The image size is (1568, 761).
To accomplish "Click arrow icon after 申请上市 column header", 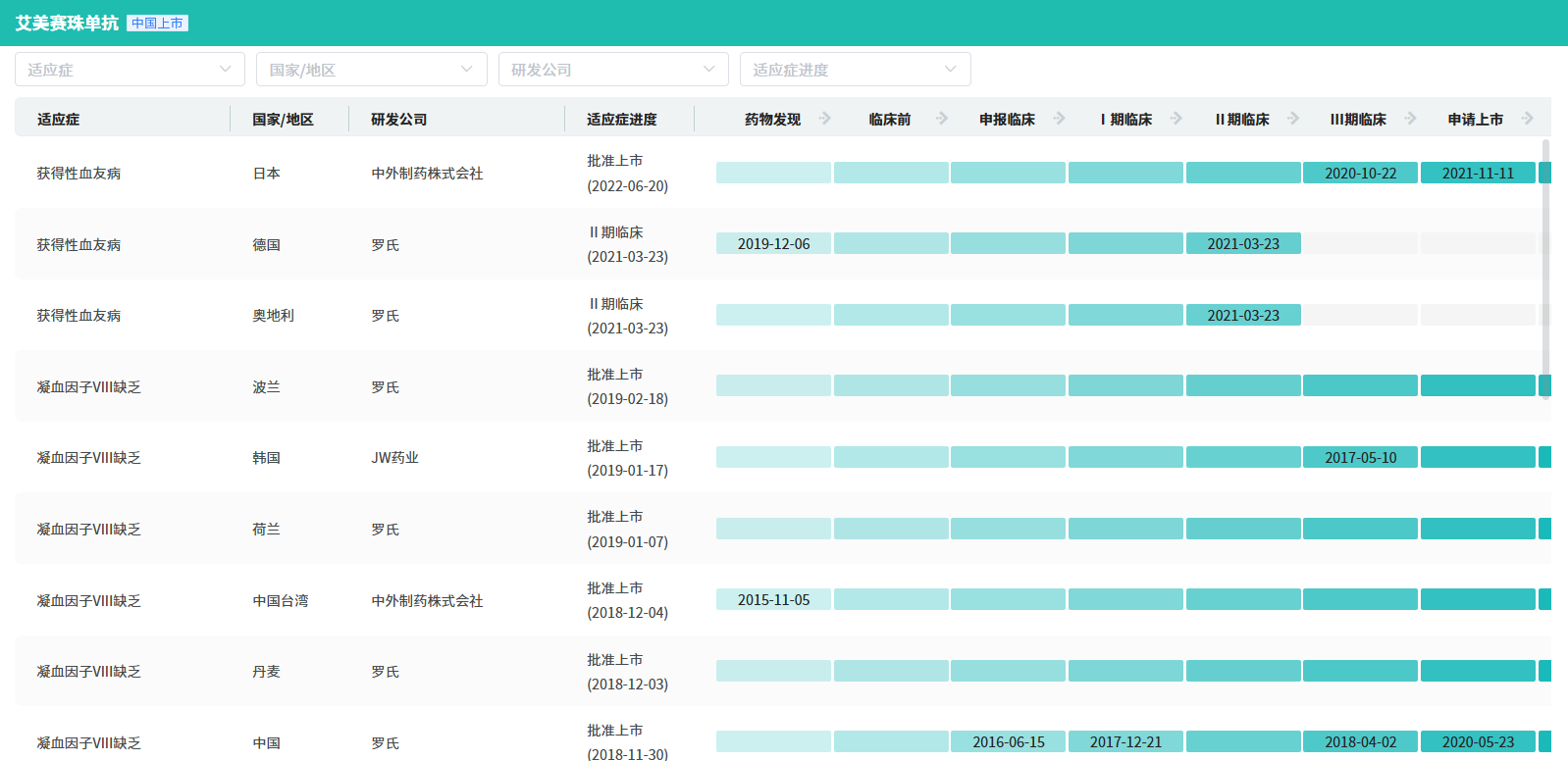I will pyautogui.click(x=1528, y=119).
